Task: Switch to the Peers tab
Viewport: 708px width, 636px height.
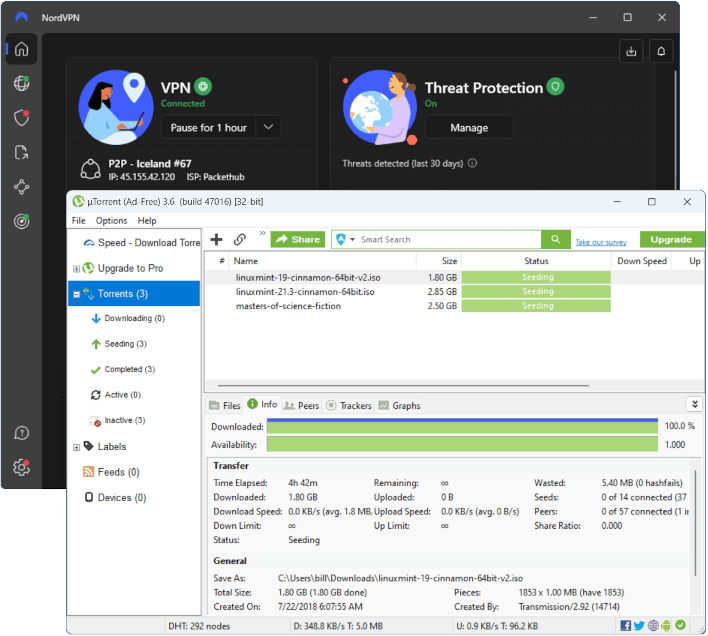Action: (301, 405)
